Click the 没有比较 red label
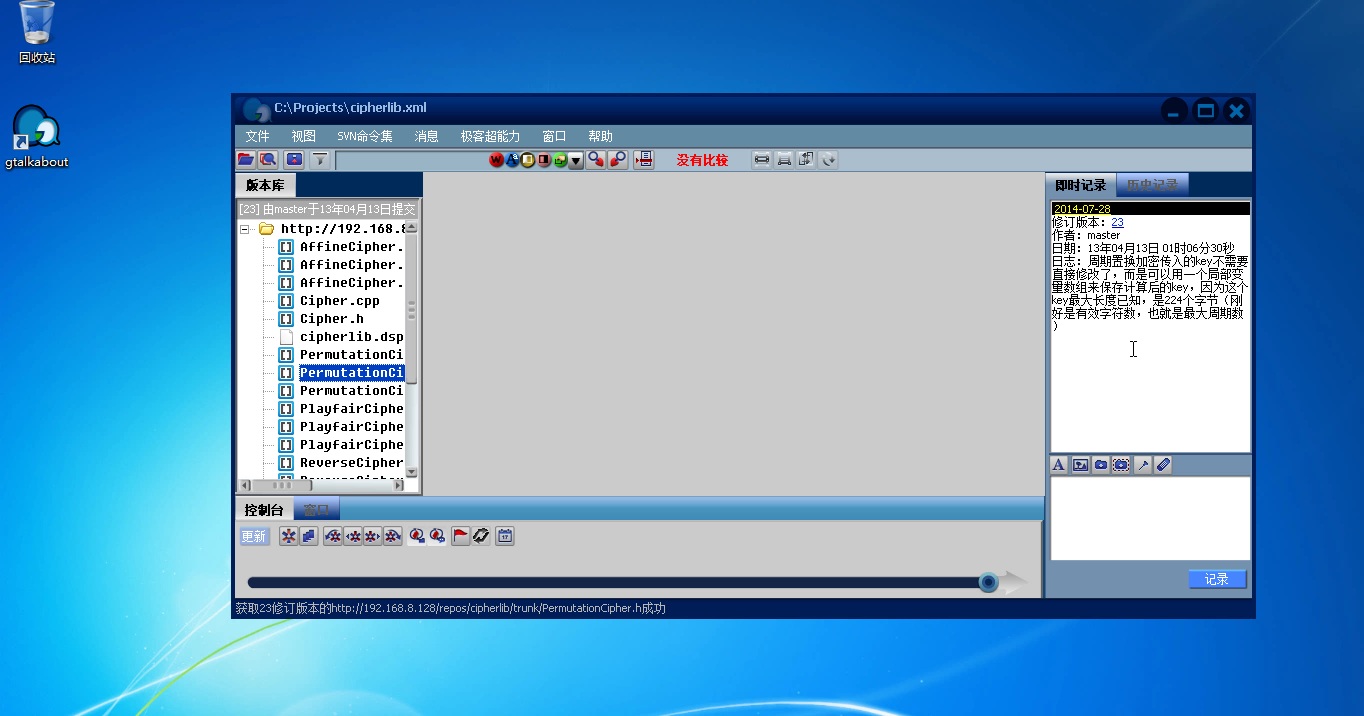The image size is (1364, 716). click(702, 160)
